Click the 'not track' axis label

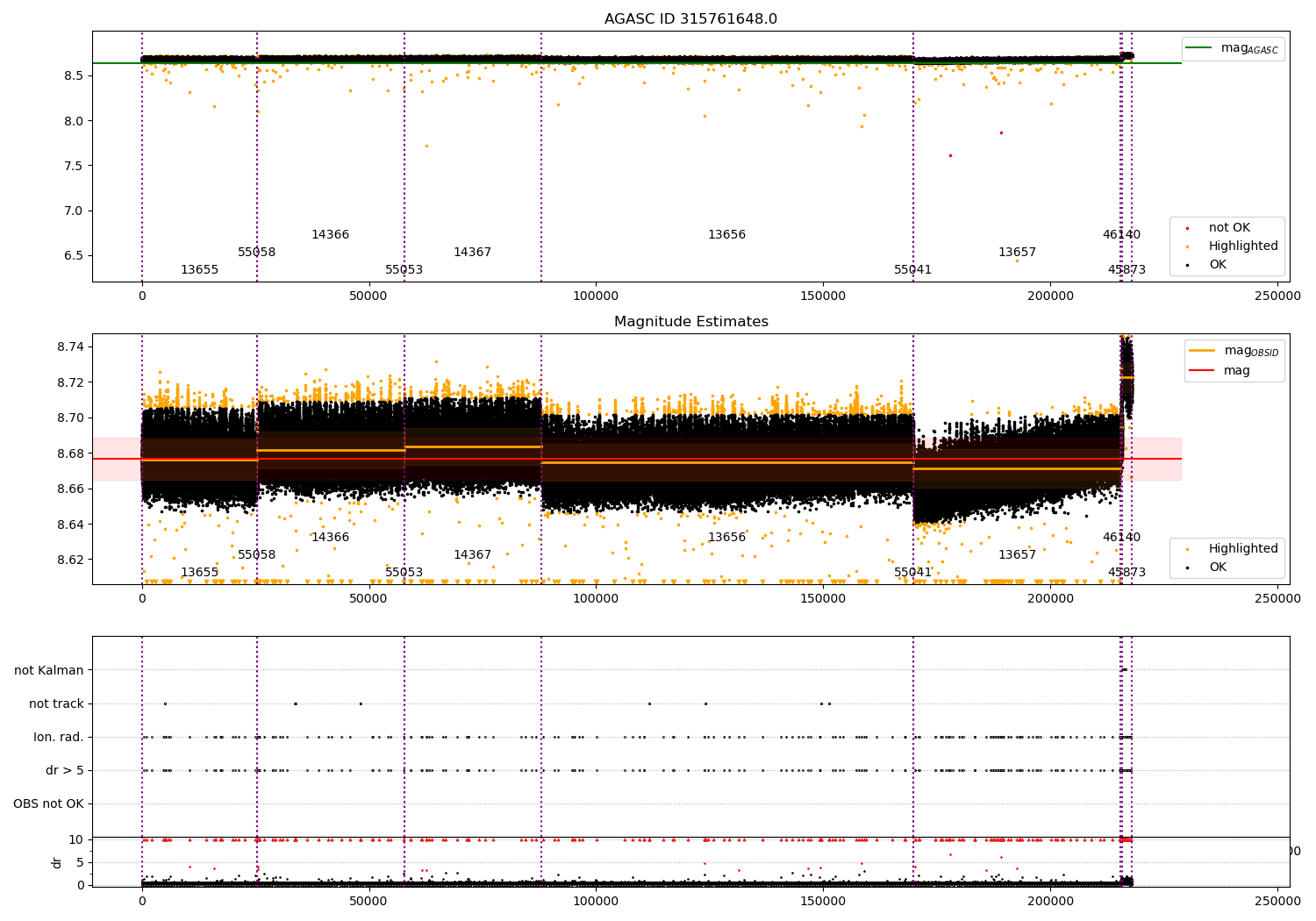(x=56, y=704)
